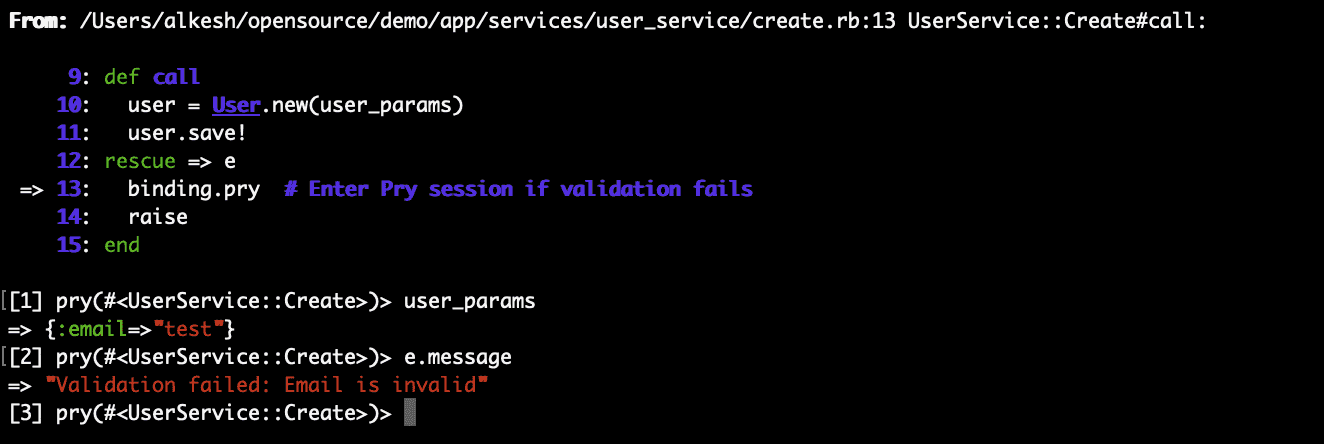This screenshot has height=444, width=1324.
Task: Click the e.message command at prompt [2]
Action: (x=457, y=356)
